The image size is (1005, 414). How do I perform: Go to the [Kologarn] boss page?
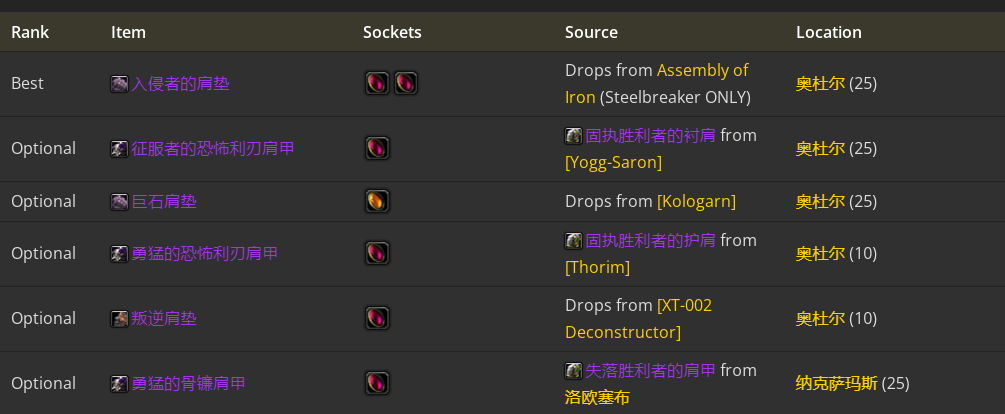tap(696, 202)
